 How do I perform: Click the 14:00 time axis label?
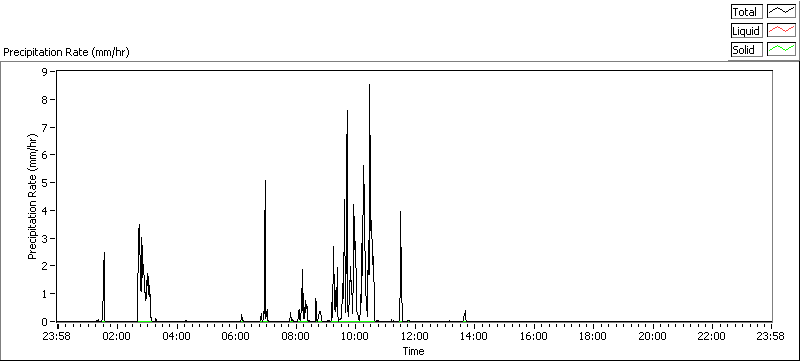[x=474, y=337]
